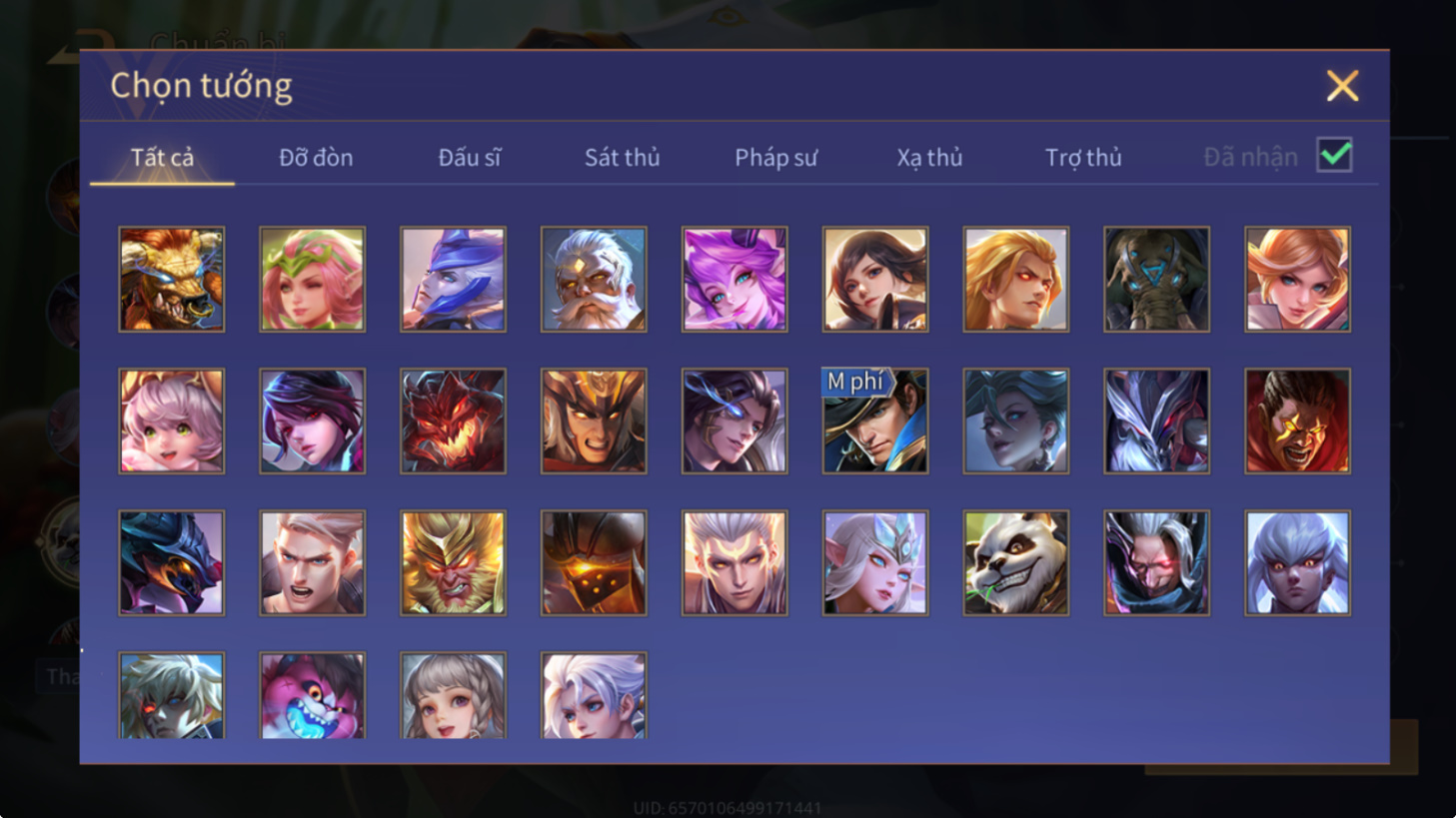The width and height of the screenshot is (1456, 818).
Task: Open the Sát thủ tab
Action: point(622,157)
